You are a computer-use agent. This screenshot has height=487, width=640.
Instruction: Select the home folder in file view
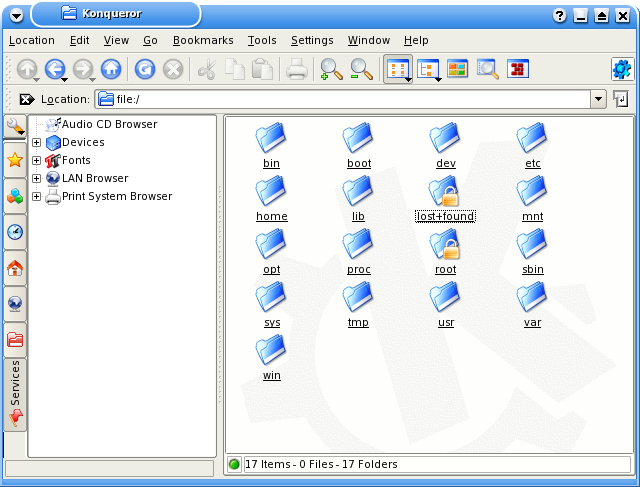pos(271,197)
